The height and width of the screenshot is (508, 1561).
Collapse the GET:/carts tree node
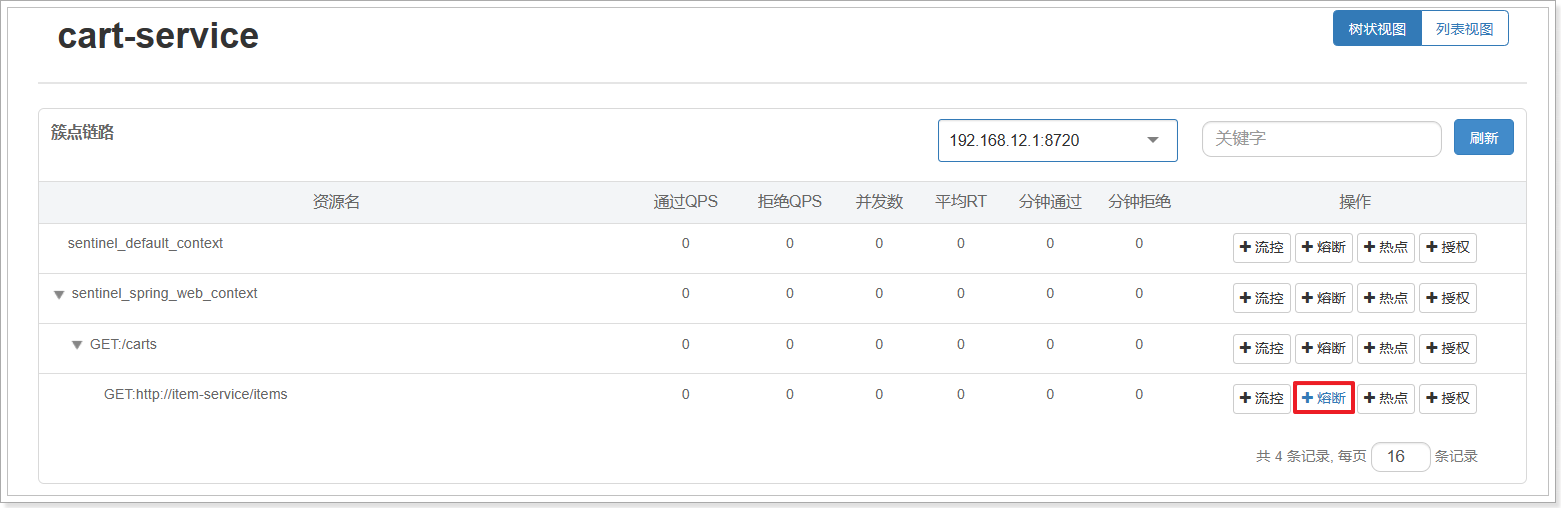[x=77, y=345]
